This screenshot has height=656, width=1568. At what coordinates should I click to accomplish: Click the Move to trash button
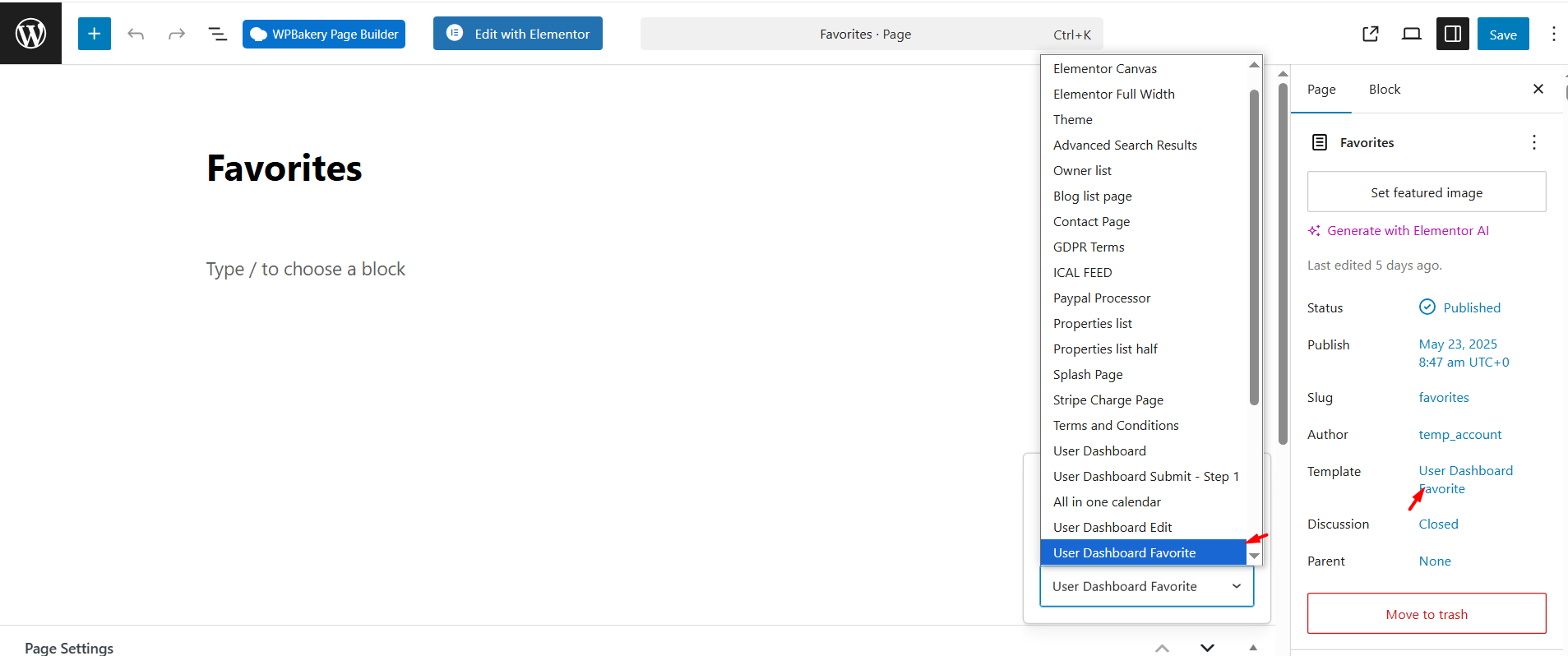[x=1426, y=614]
